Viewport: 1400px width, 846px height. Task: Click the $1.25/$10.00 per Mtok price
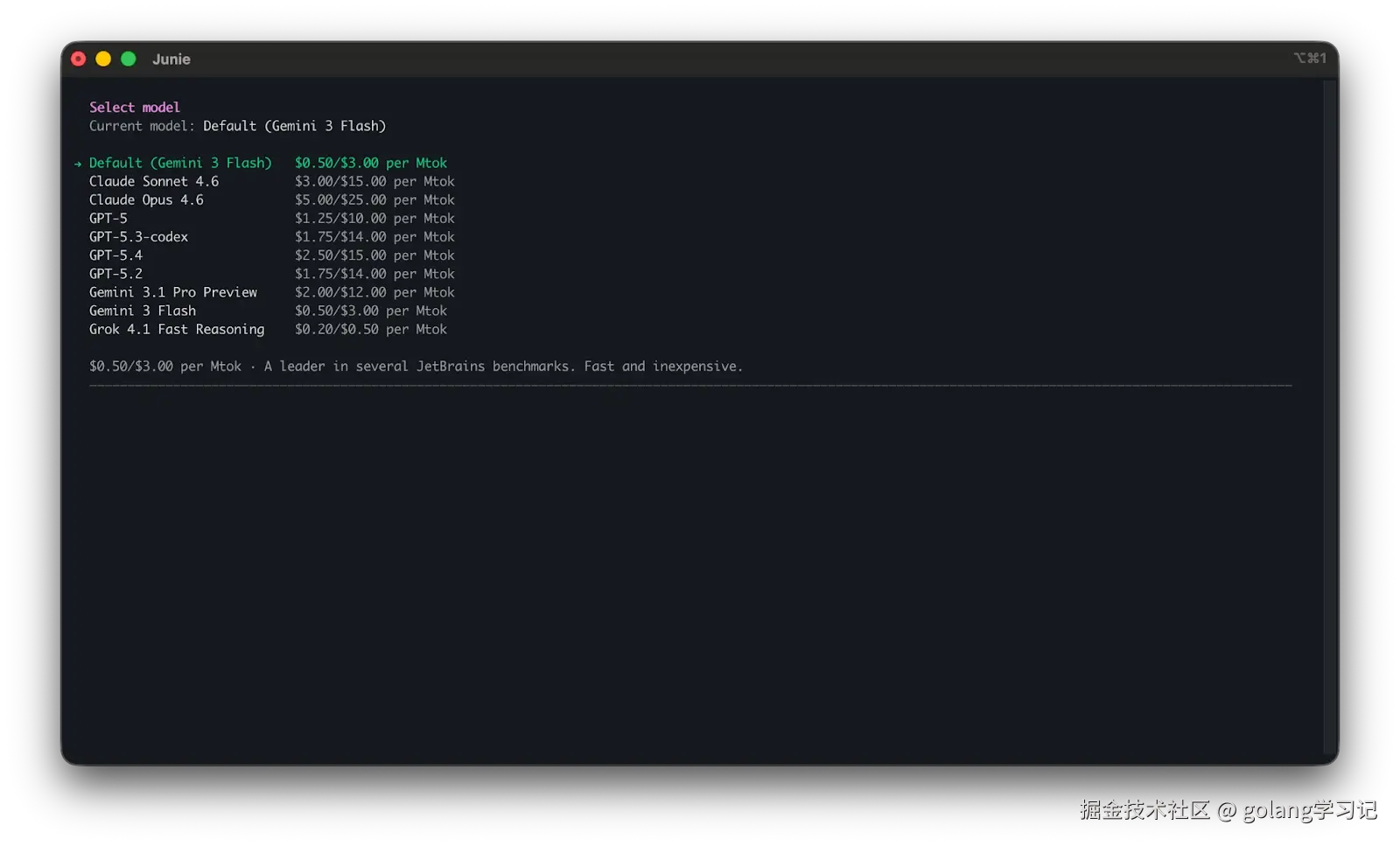pos(374,218)
